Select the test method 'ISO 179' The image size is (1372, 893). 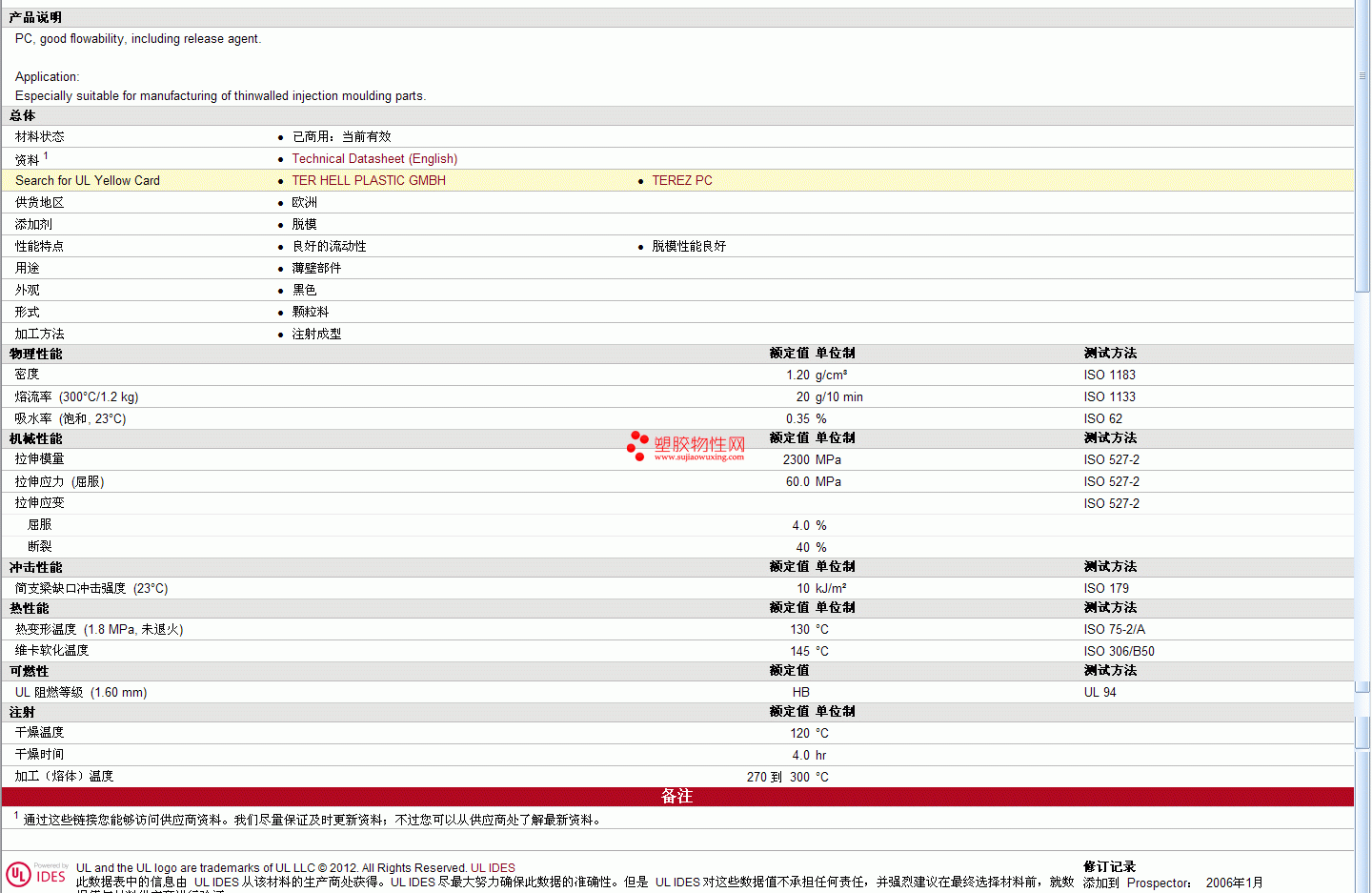(1106, 589)
